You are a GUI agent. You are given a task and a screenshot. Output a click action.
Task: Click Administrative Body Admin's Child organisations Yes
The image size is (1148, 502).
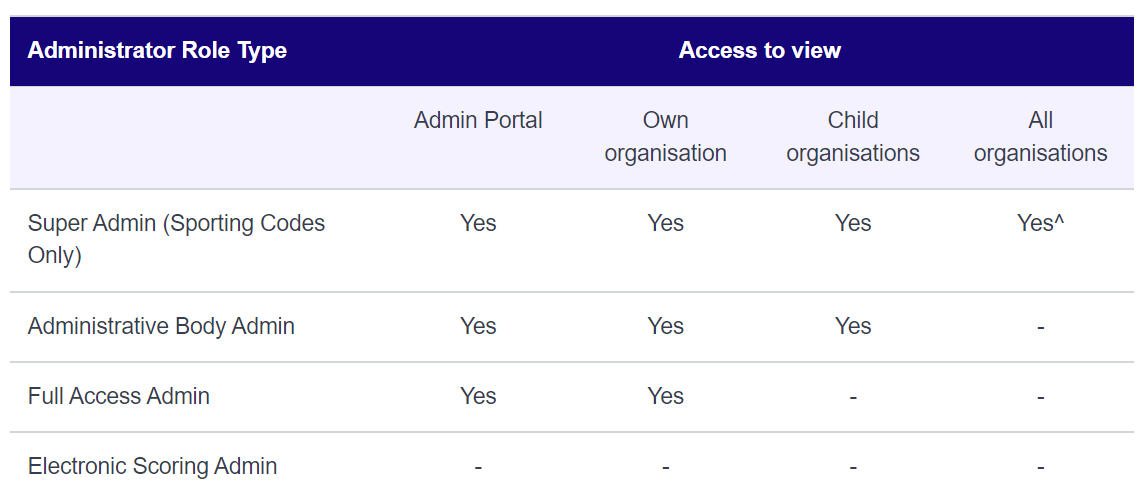click(x=853, y=326)
